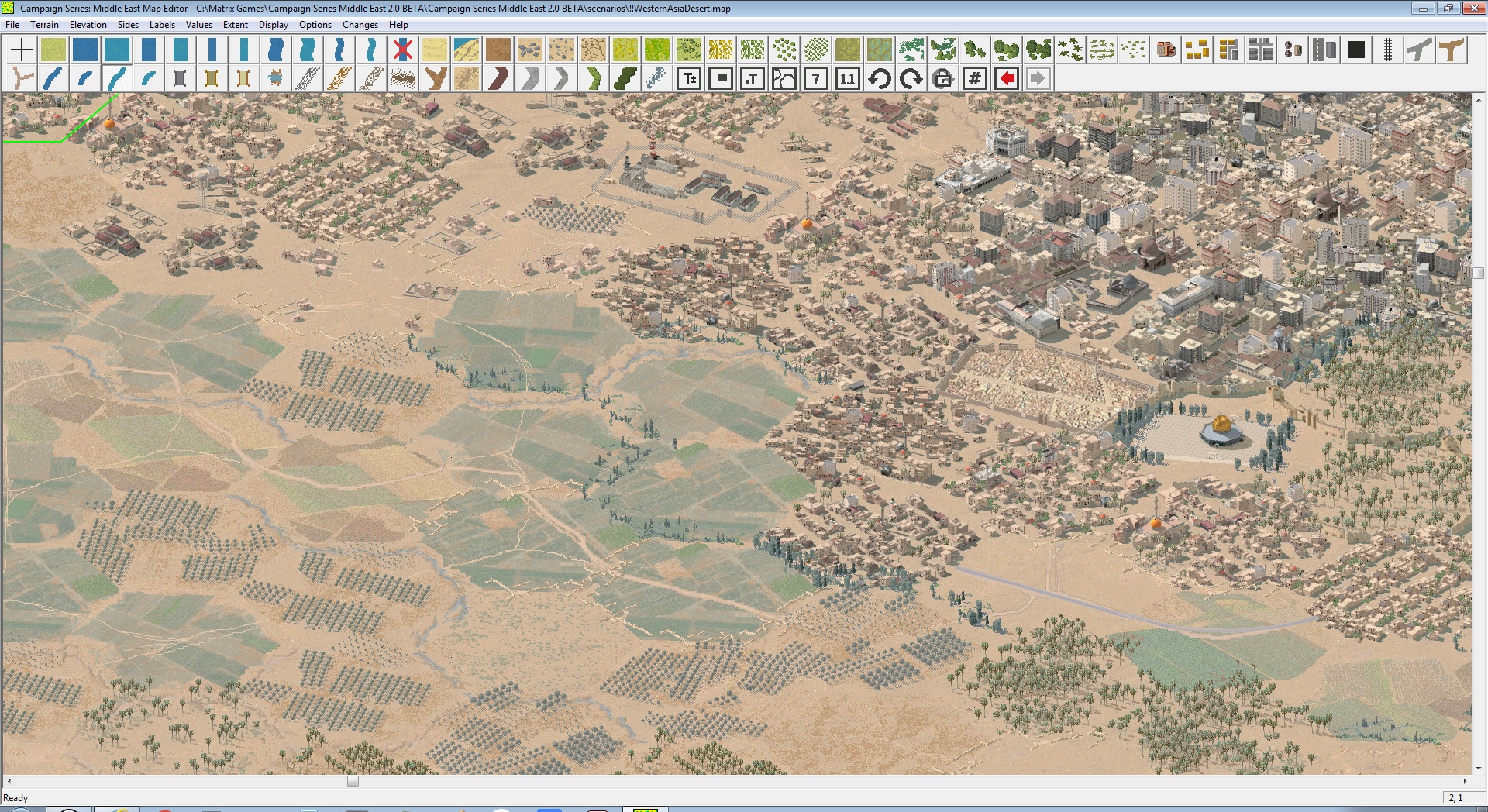This screenshot has width=1488, height=812.
Task: Open the Display menu
Action: (274, 25)
